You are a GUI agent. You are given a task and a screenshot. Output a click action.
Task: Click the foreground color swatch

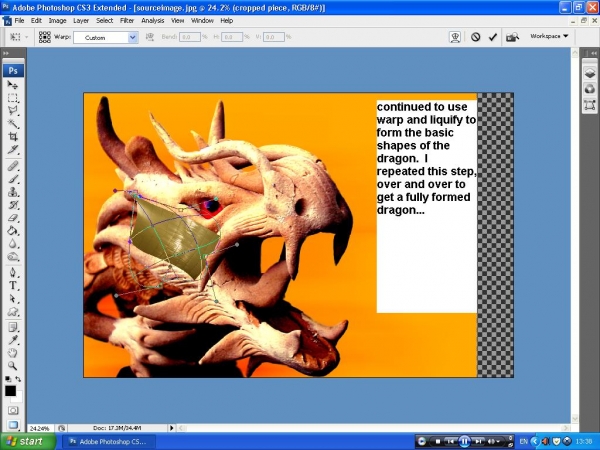coord(10,391)
